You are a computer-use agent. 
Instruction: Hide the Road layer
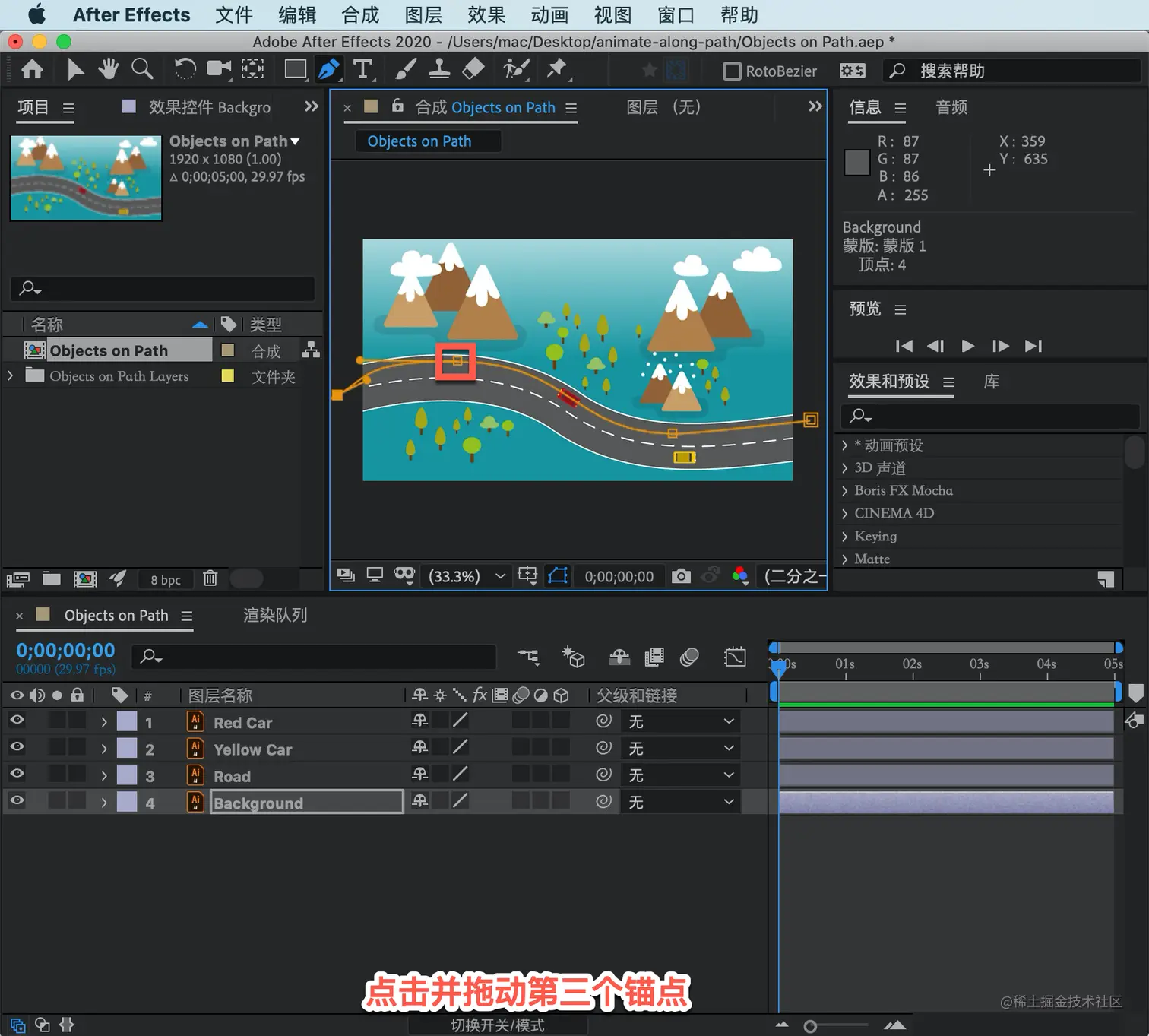[x=17, y=774]
